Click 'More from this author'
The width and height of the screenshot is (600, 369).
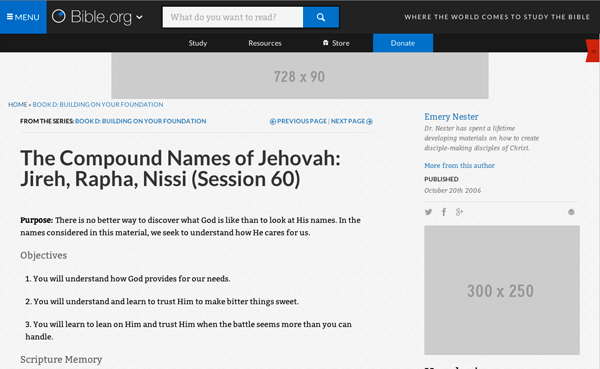(459, 165)
